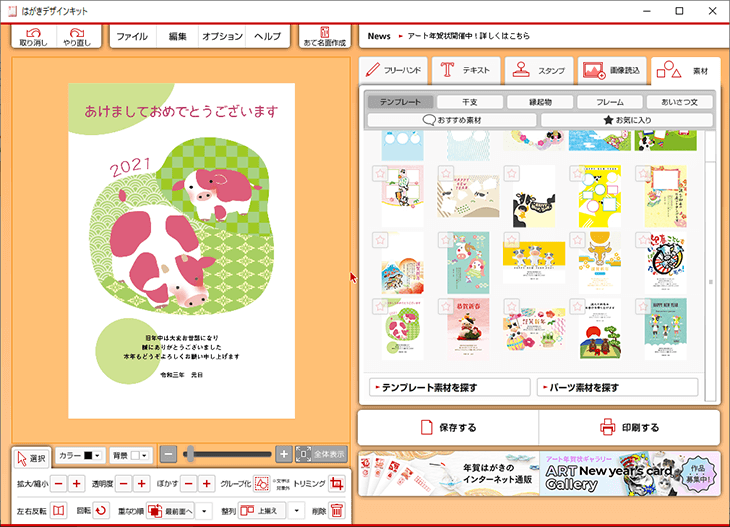730x527 pixels.
Task: Toggle the グループ化 grouping button
Action: point(262,484)
